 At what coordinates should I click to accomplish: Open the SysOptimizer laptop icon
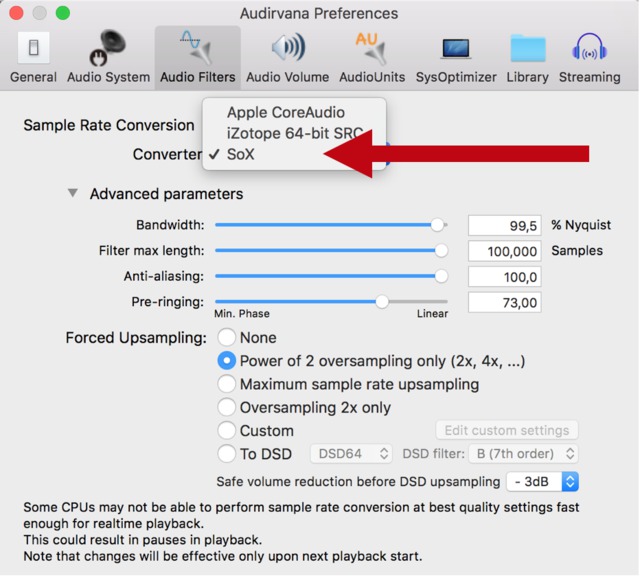(456, 49)
